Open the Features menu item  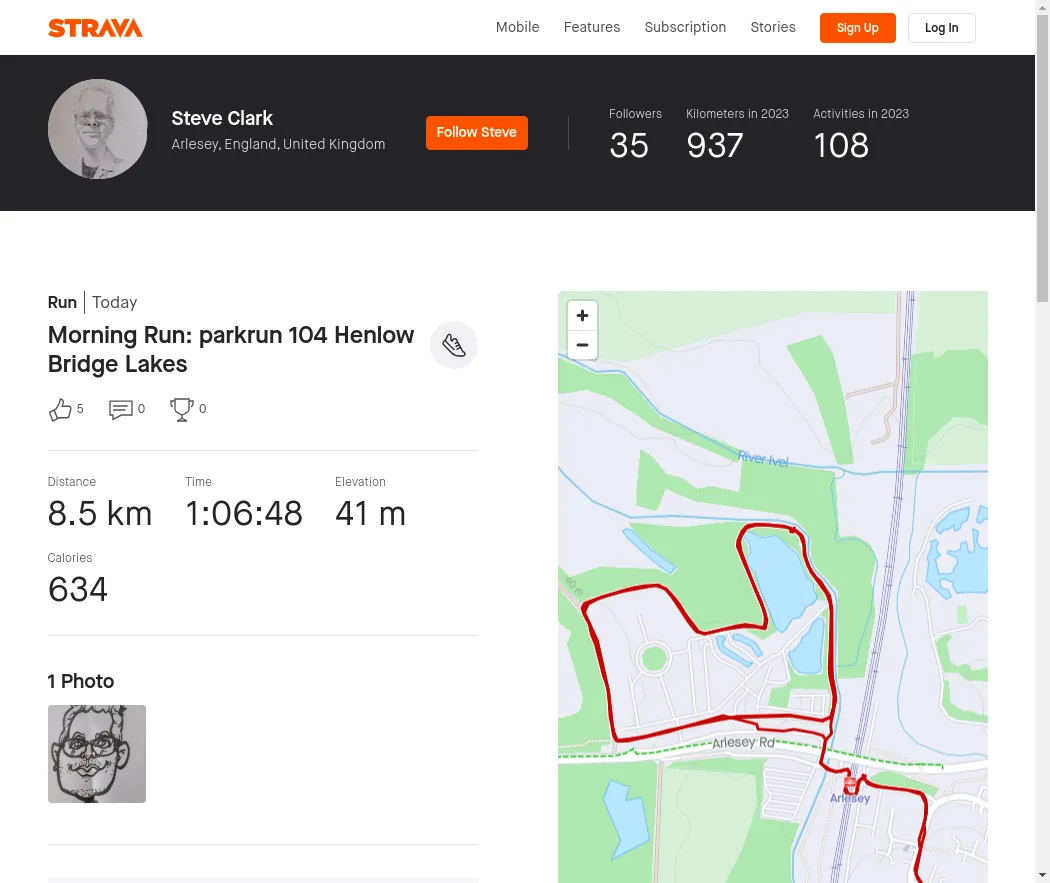pos(592,27)
